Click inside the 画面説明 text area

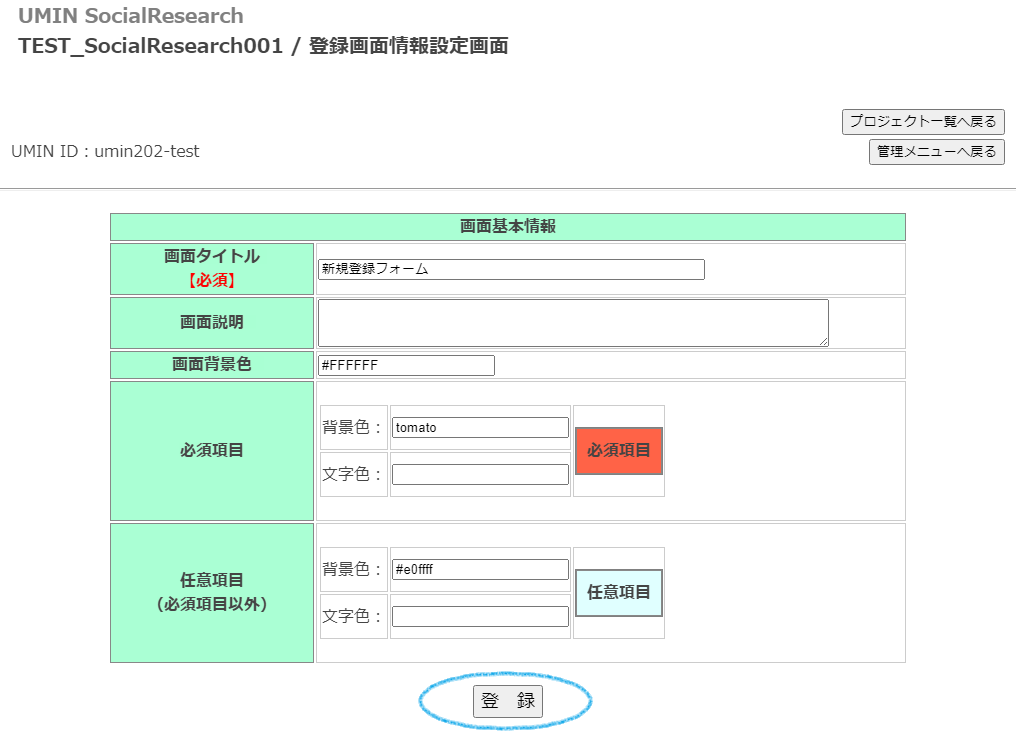coord(572,322)
